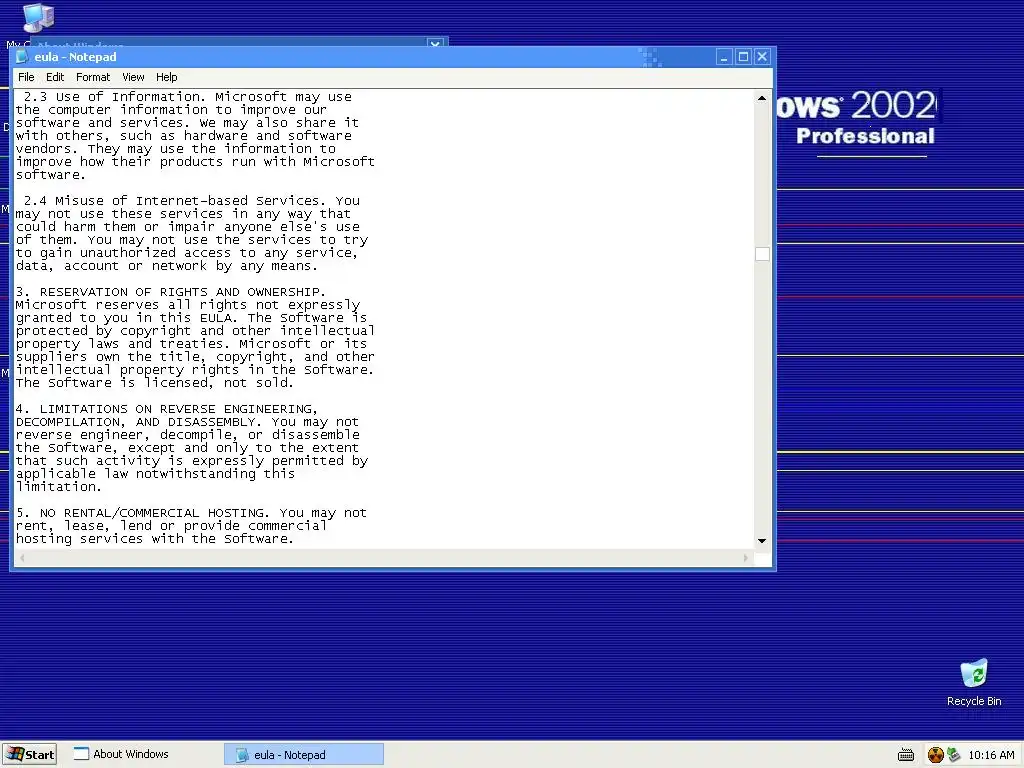Open the Format menu in Notepad

point(93,77)
